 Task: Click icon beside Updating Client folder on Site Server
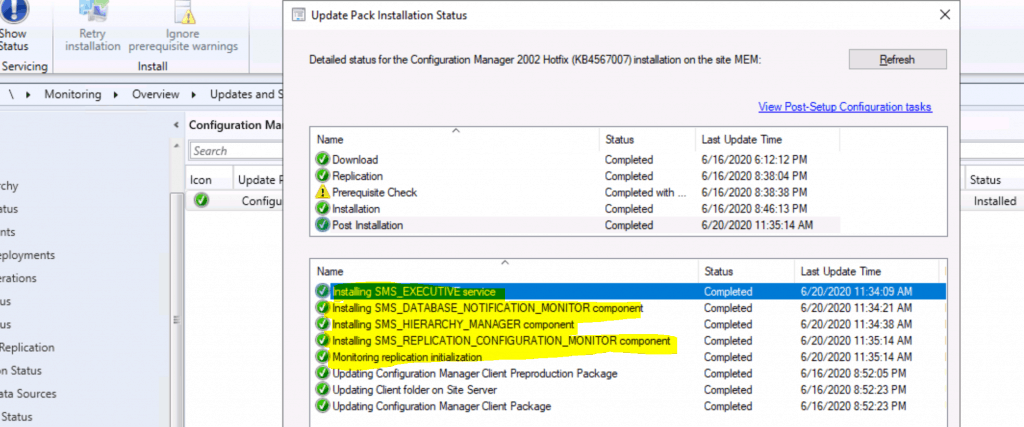(x=323, y=390)
